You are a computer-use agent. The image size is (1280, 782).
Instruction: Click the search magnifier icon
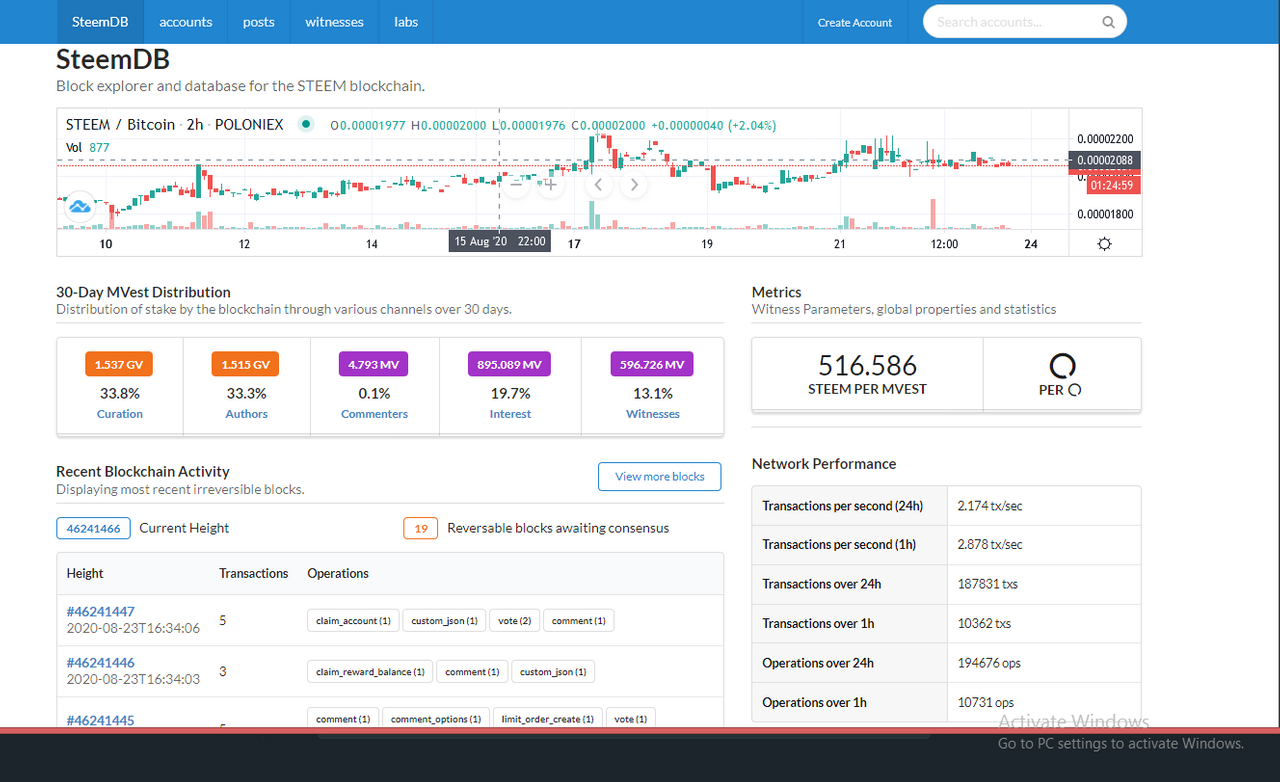tap(1108, 22)
